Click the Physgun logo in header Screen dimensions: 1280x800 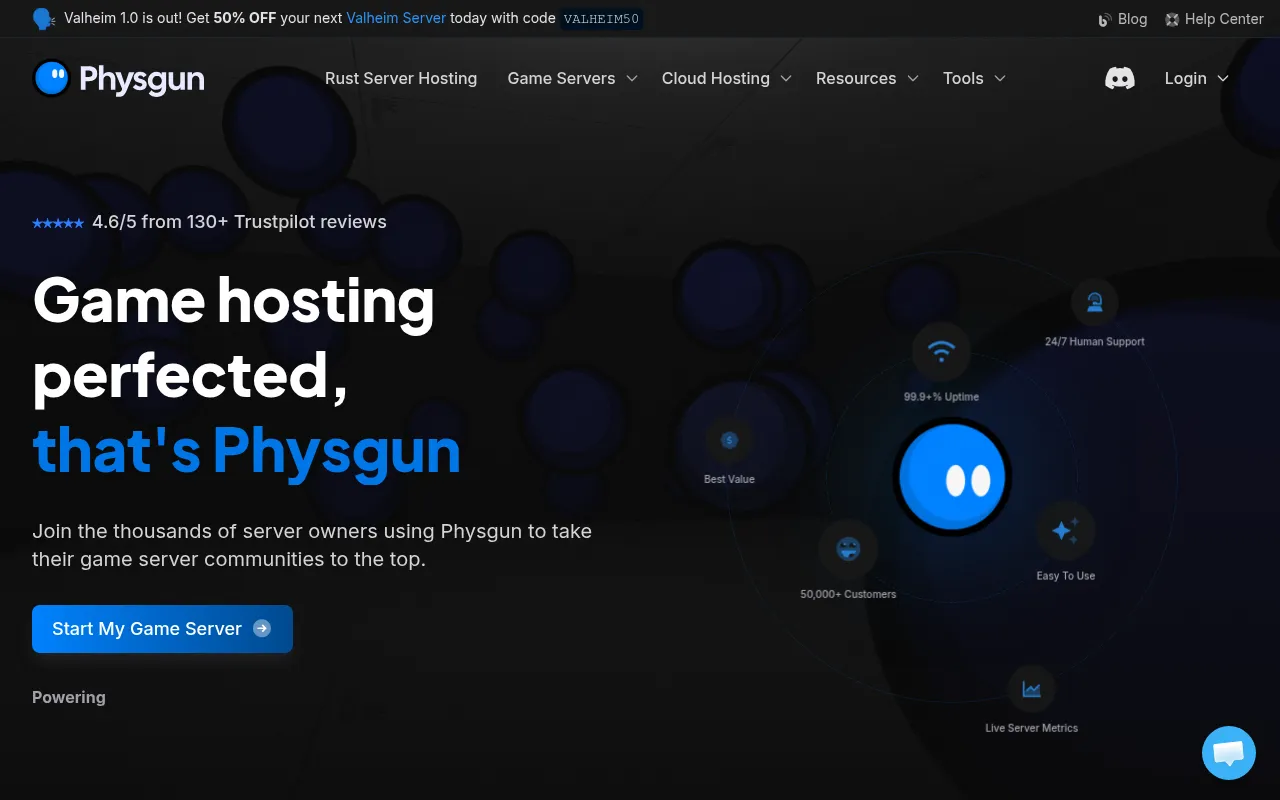click(x=118, y=78)
